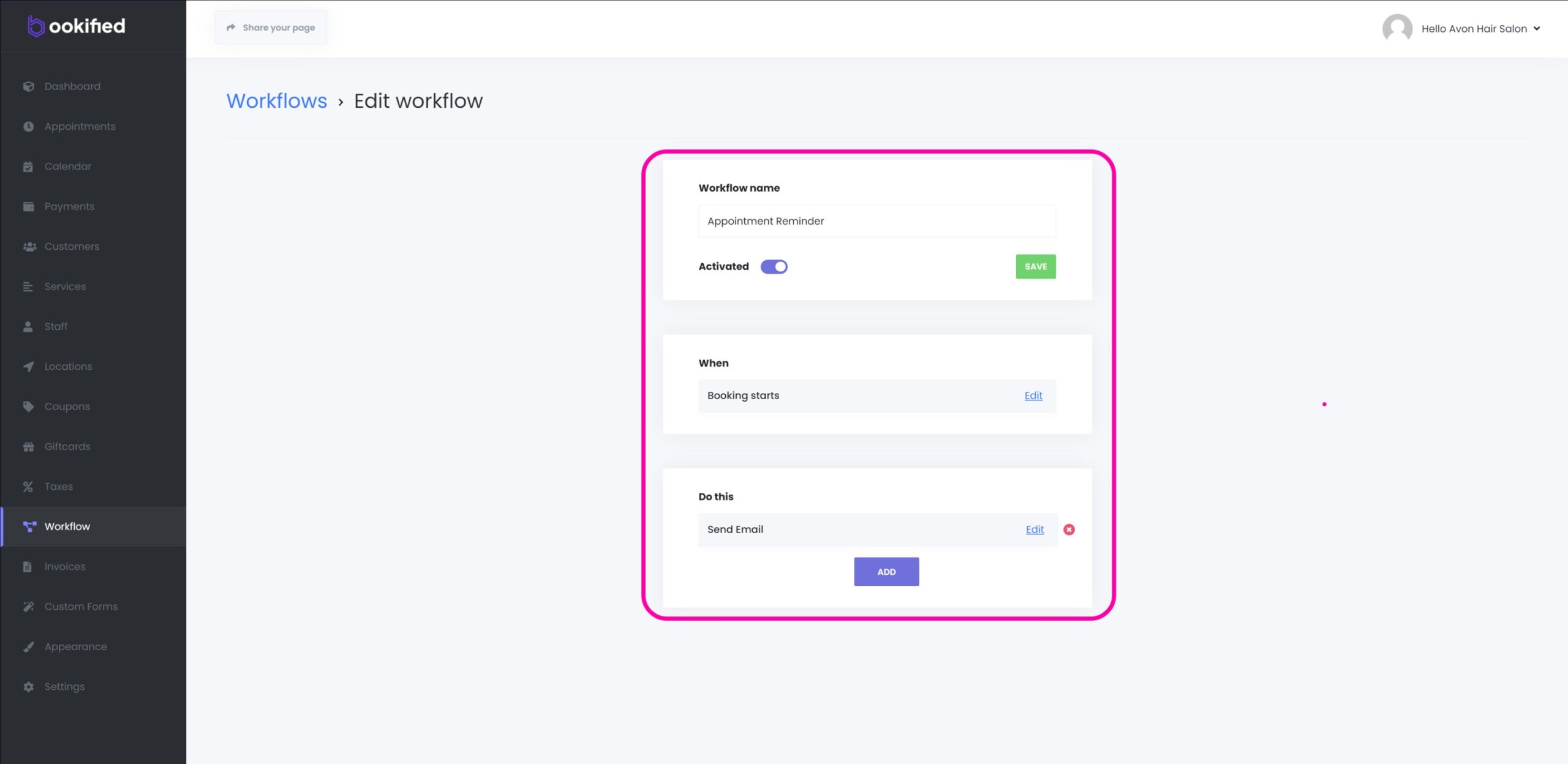Go to Custom Forms in sidebar
This screenshot has height=764, width=1568.
pos(81,607)
